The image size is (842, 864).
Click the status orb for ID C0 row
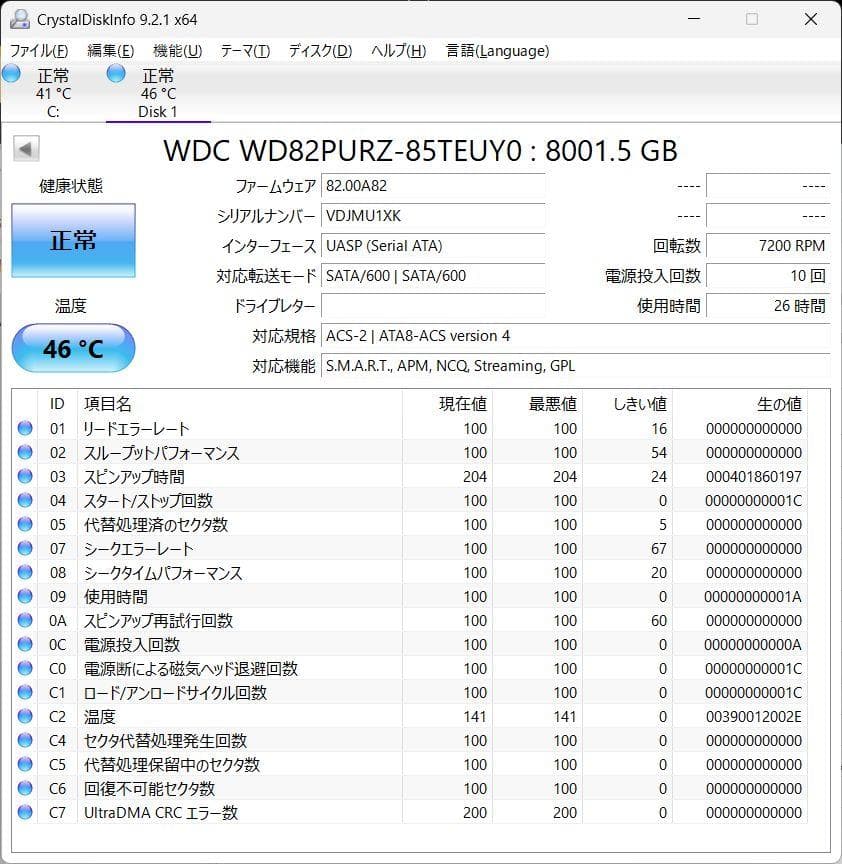tap(25, 668)
